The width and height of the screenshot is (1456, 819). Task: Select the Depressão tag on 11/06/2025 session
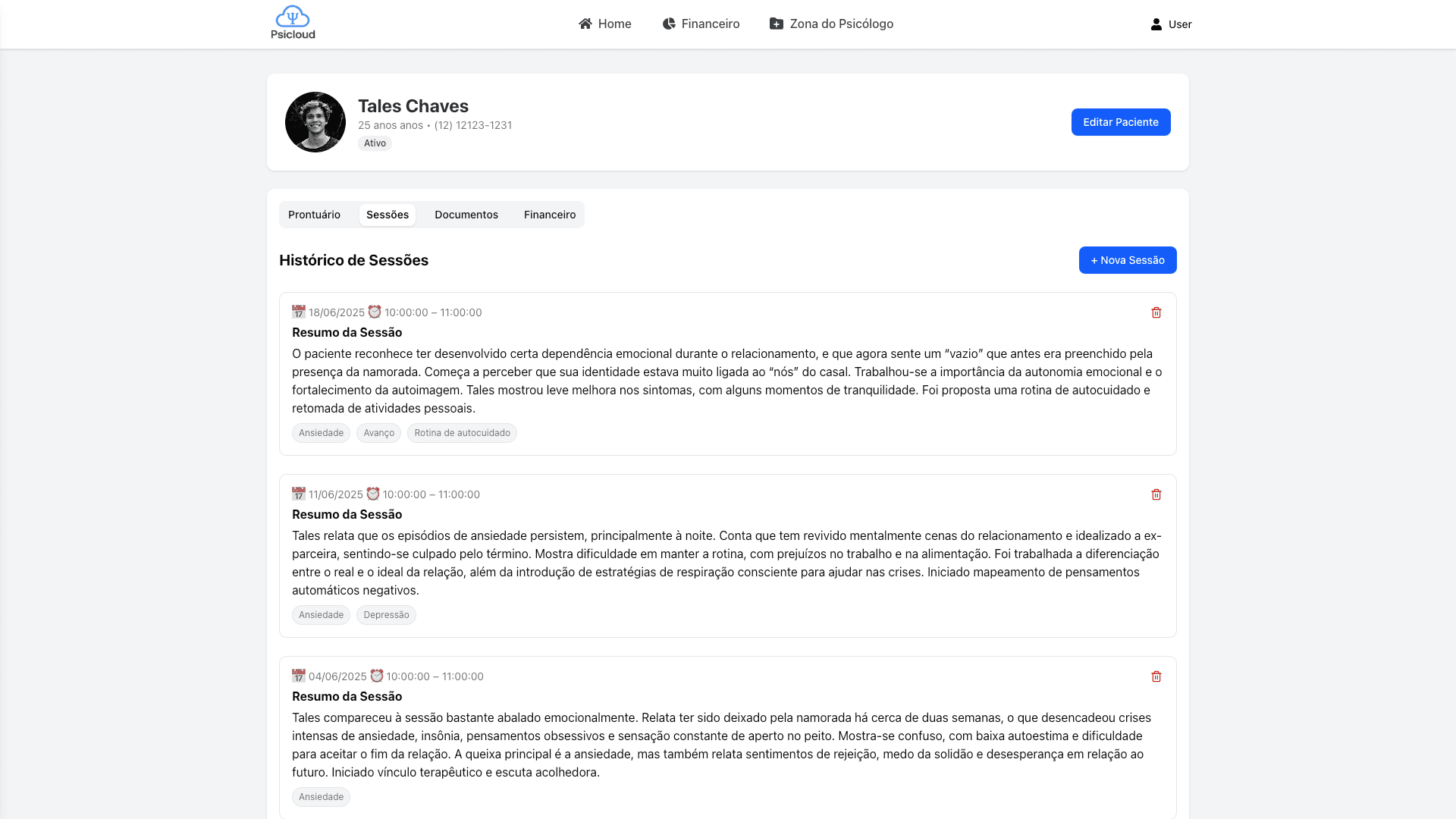pyautogui.click(x=386, y=614)
